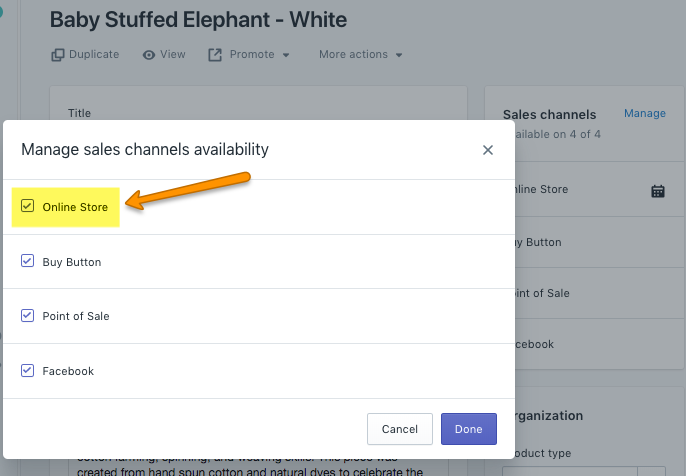Close the sales channels dialog with X
Viewport: 686px width, 476px height.
tap(488, 150)
